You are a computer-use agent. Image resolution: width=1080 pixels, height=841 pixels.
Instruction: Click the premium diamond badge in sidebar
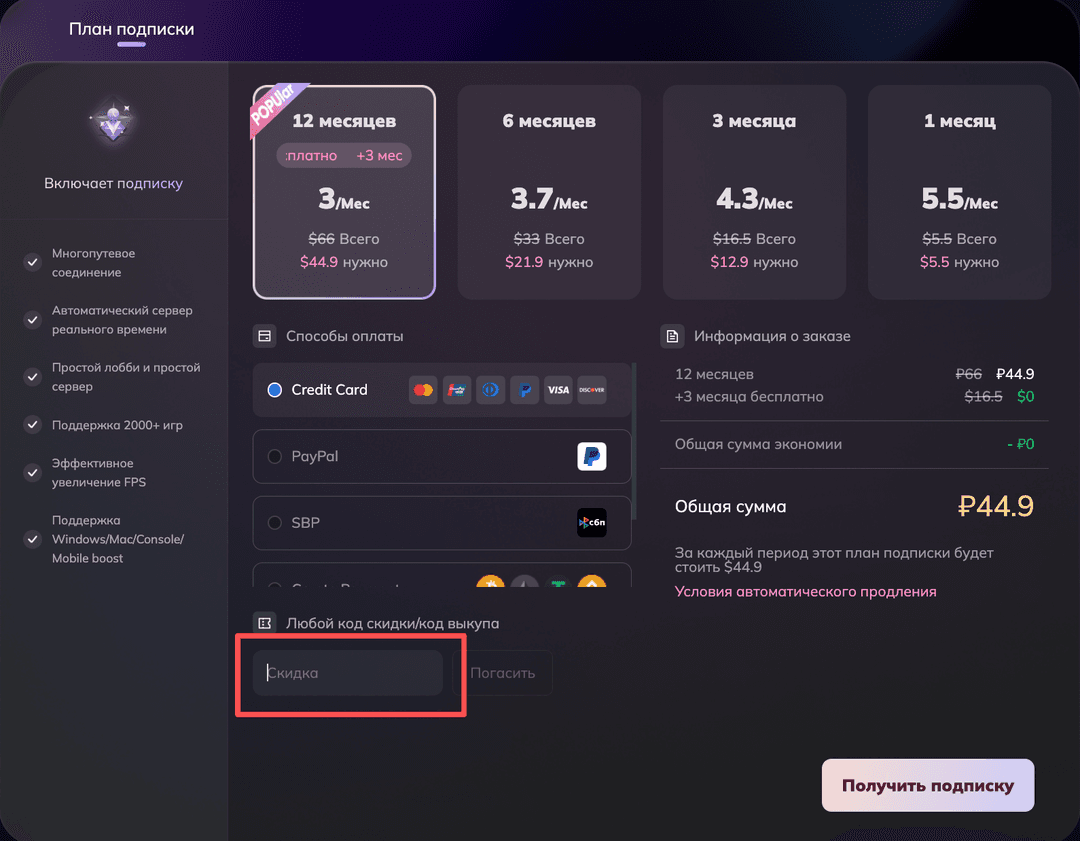point(113,124)
